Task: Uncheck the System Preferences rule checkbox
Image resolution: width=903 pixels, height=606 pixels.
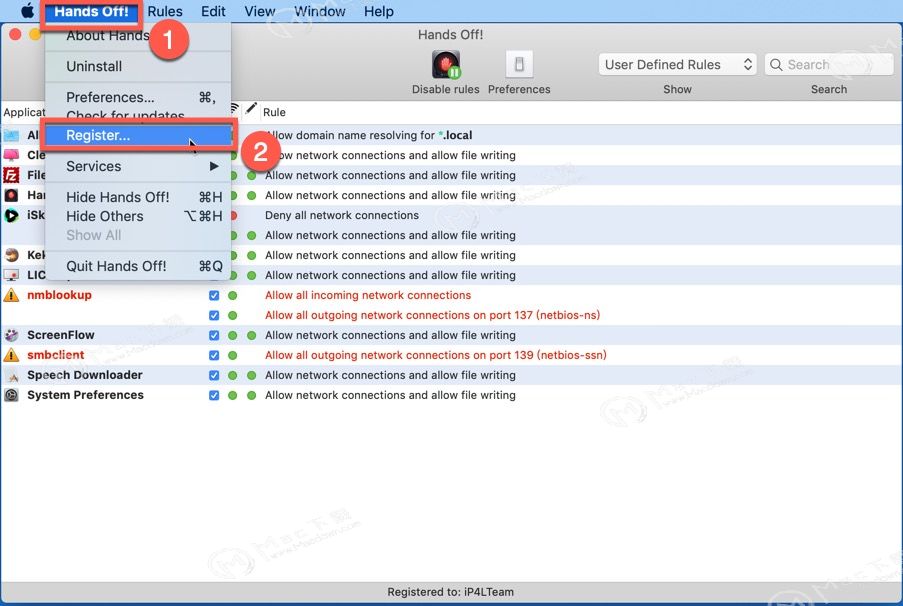Action: (214, 395)
